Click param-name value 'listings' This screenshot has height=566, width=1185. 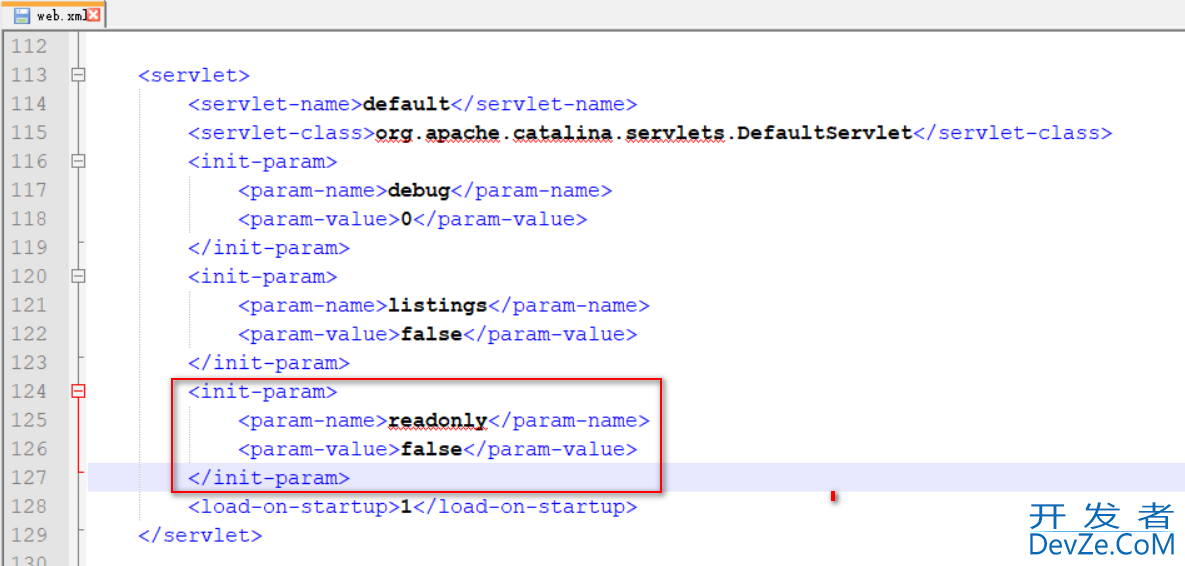(x=437, y=305)
